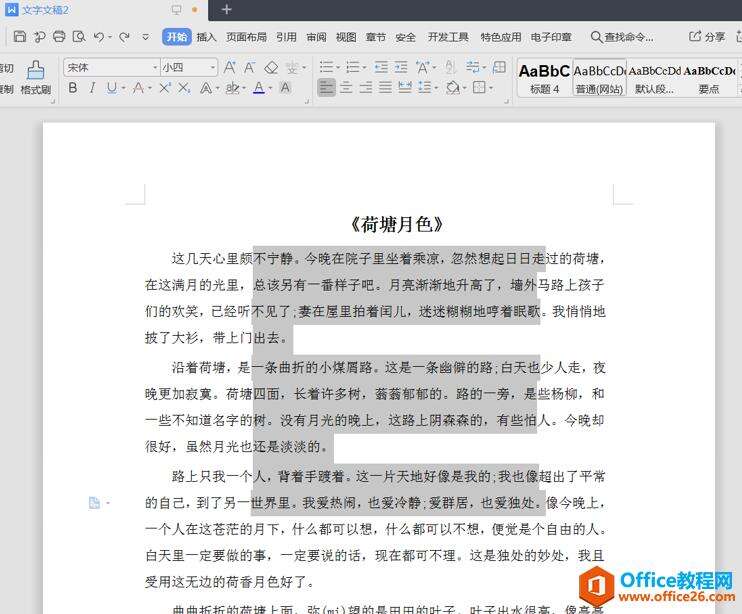
Task: Click the sort icon in paragraph group
Action: click(450, 67)
